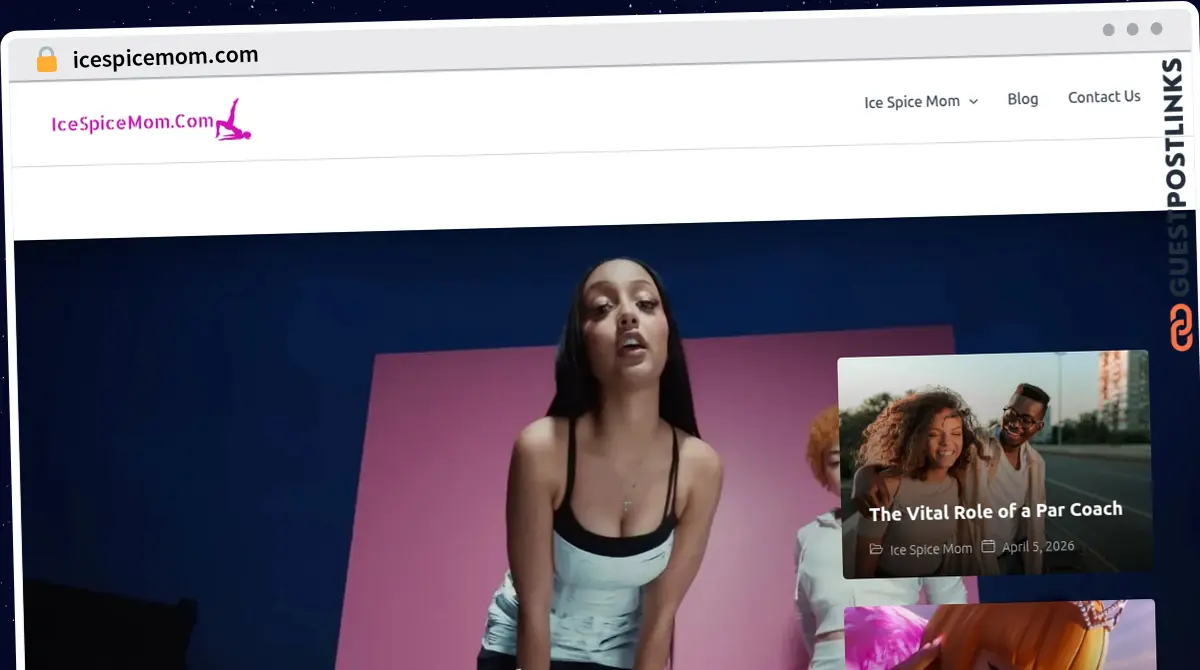1200x670 pixels.
Task: Click the padlock icon in address bar
Action: click(47, 60)
